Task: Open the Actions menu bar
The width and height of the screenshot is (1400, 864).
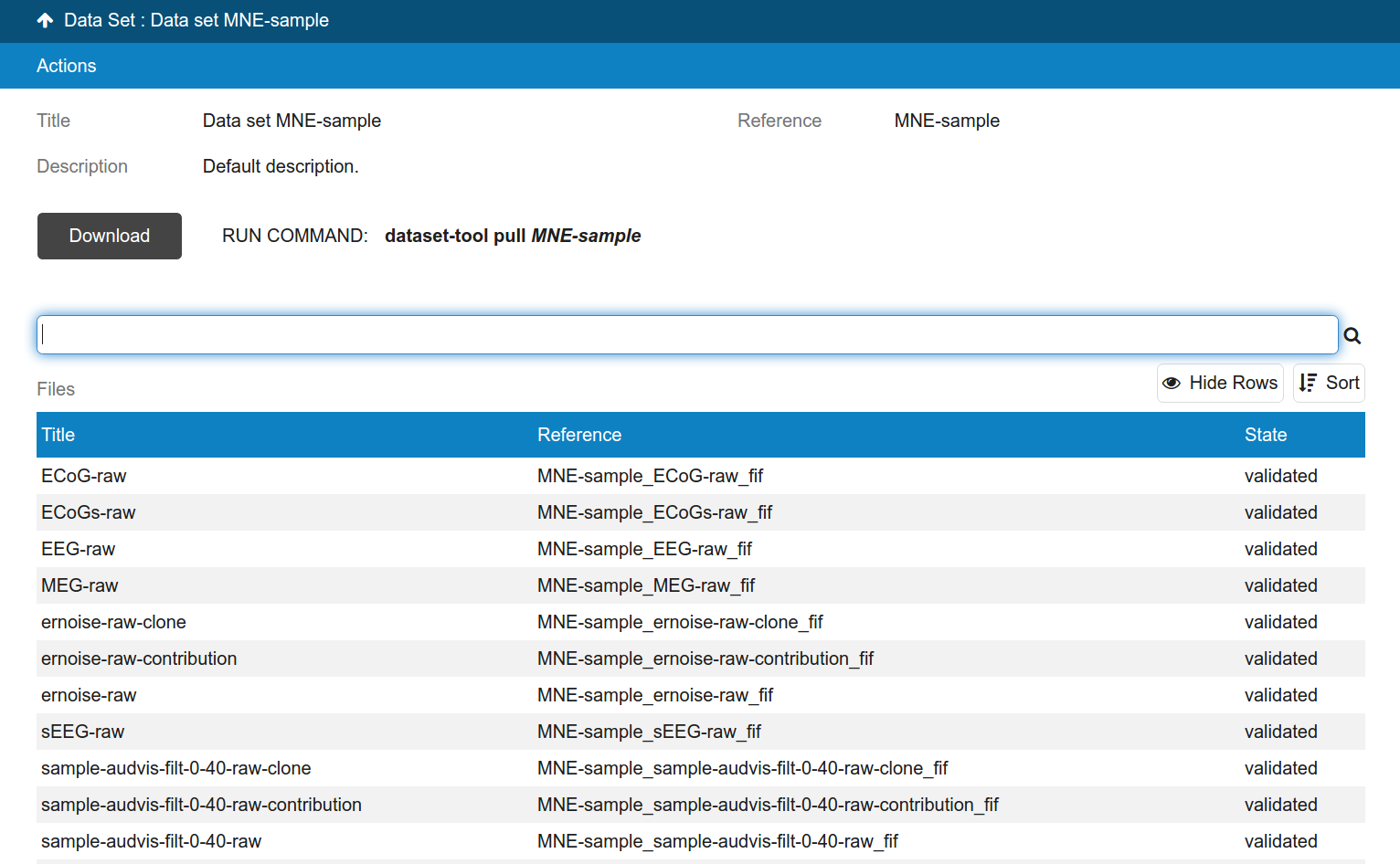Action: 67,66
